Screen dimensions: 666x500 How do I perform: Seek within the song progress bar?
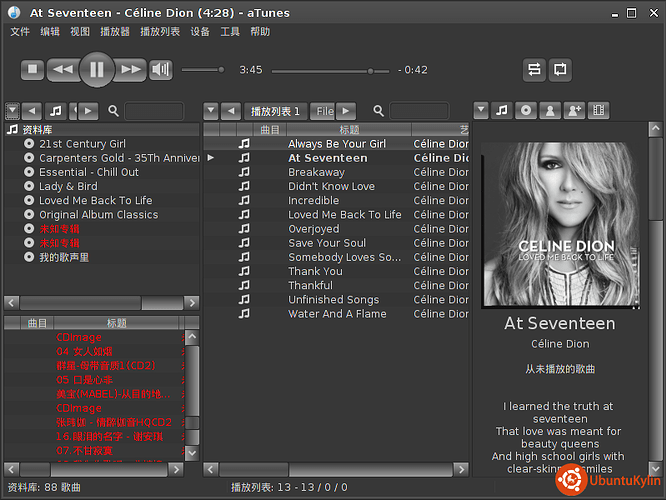pos(330,71)
